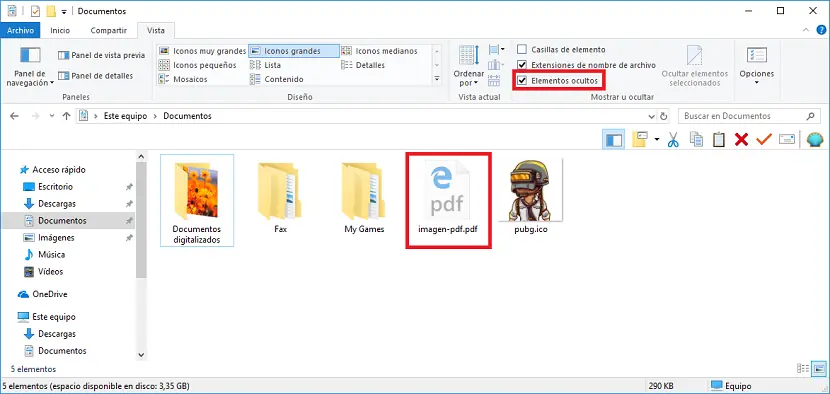
Task: Toggle Casillas de elemento checkbox
Action: click(522, 49)
